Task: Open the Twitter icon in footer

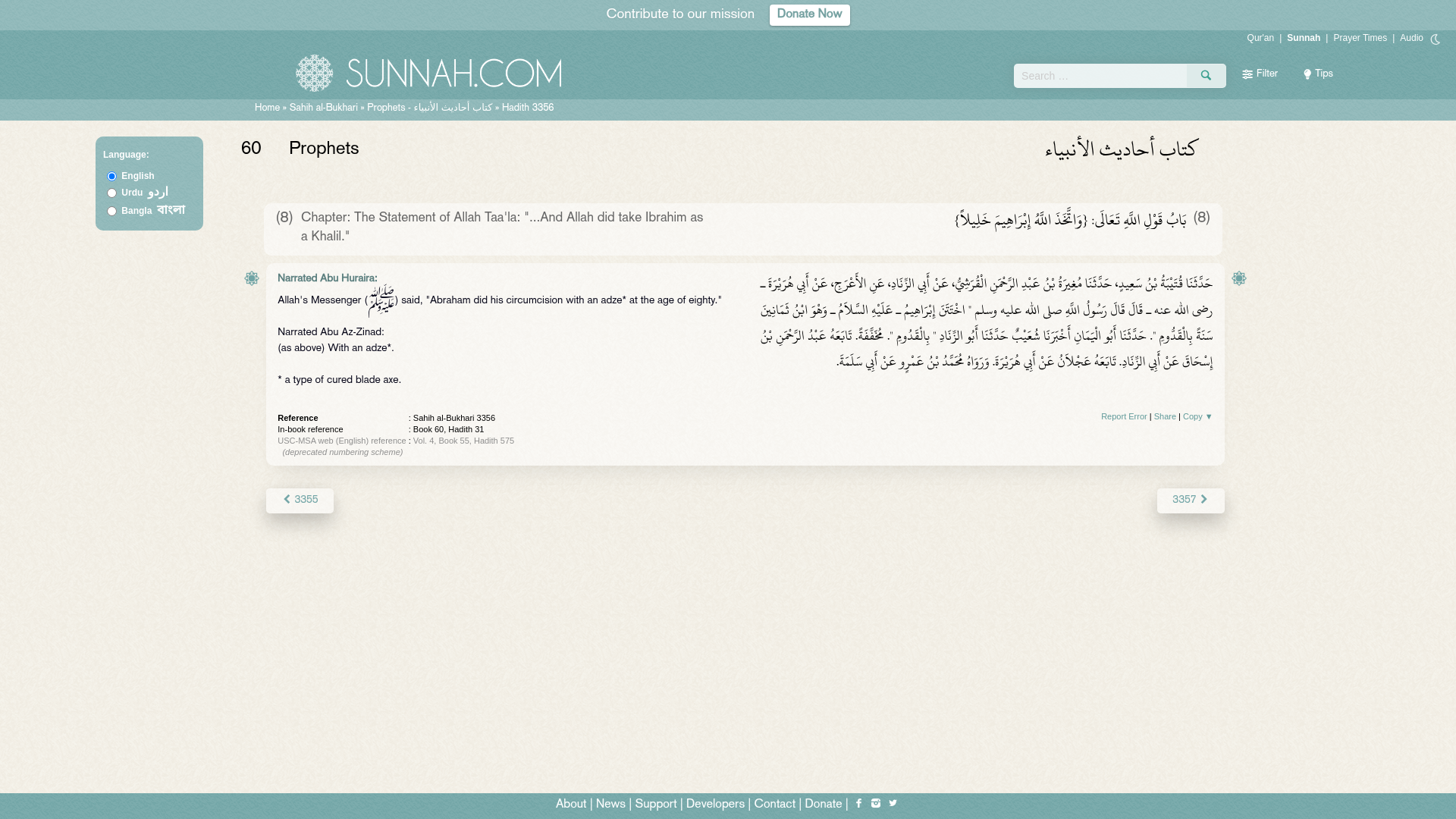Action: [x=893, y=803]
